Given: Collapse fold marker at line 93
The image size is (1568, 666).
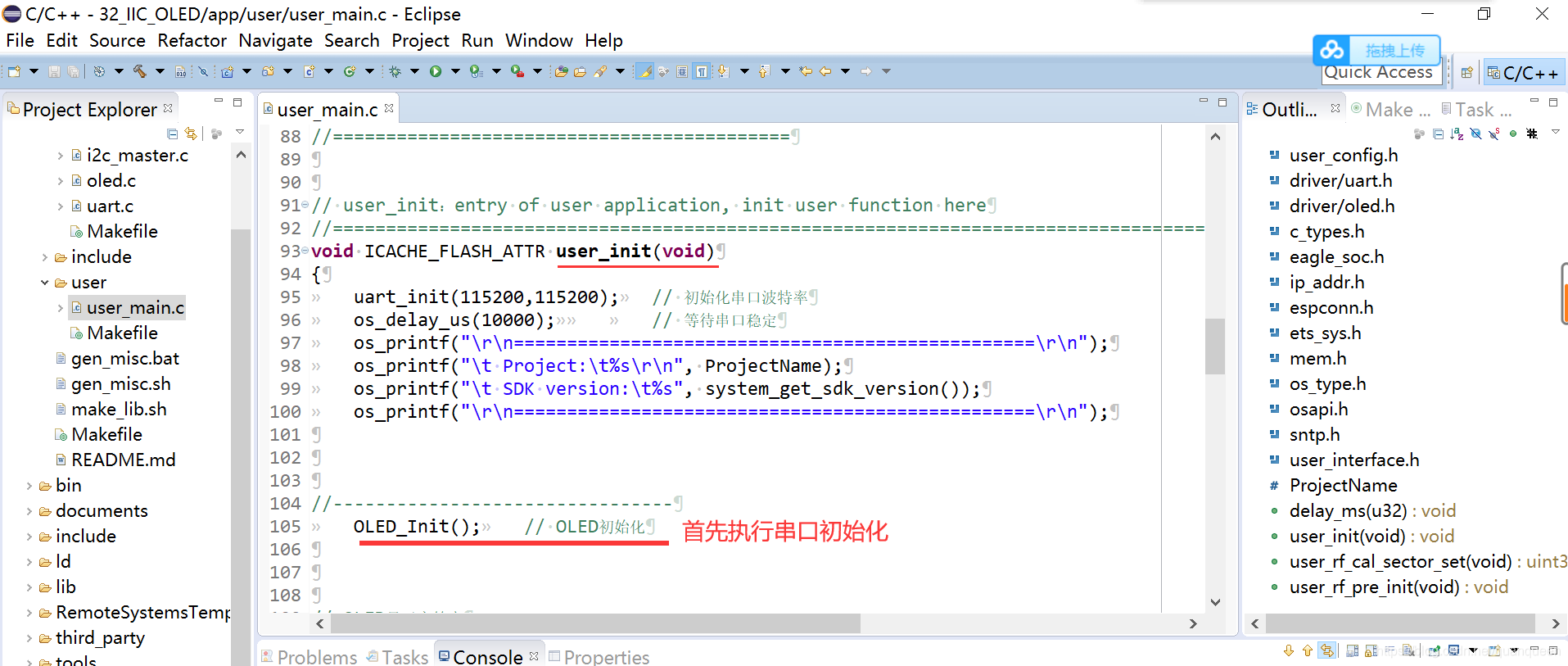Looking at the screenshot, I should pos(305,250).
